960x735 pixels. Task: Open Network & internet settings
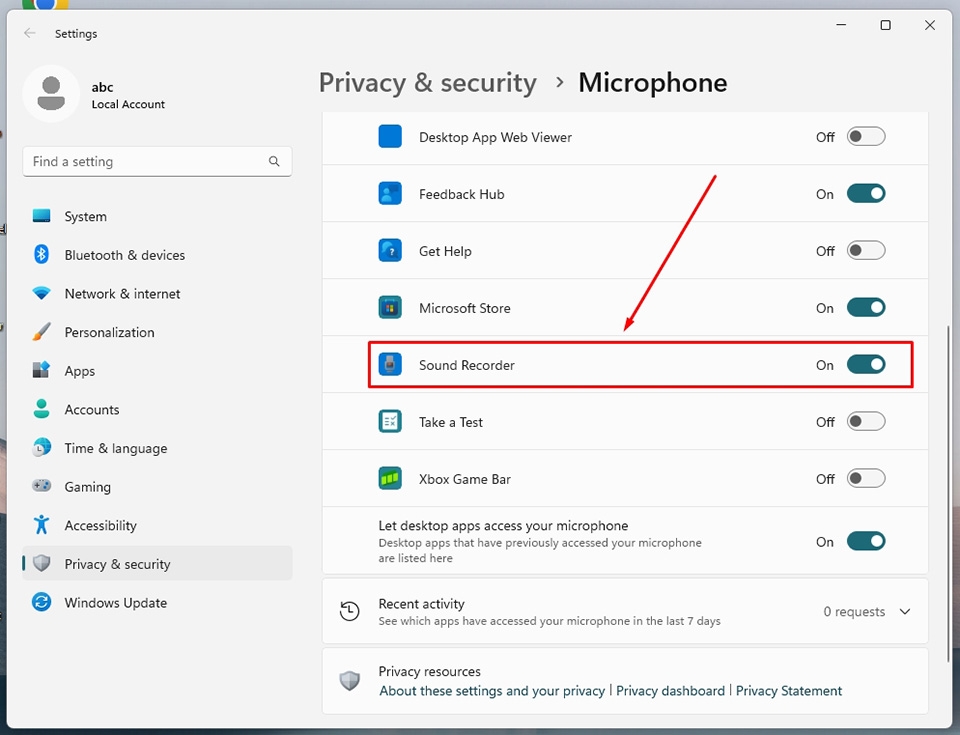(x=157, y=293)
